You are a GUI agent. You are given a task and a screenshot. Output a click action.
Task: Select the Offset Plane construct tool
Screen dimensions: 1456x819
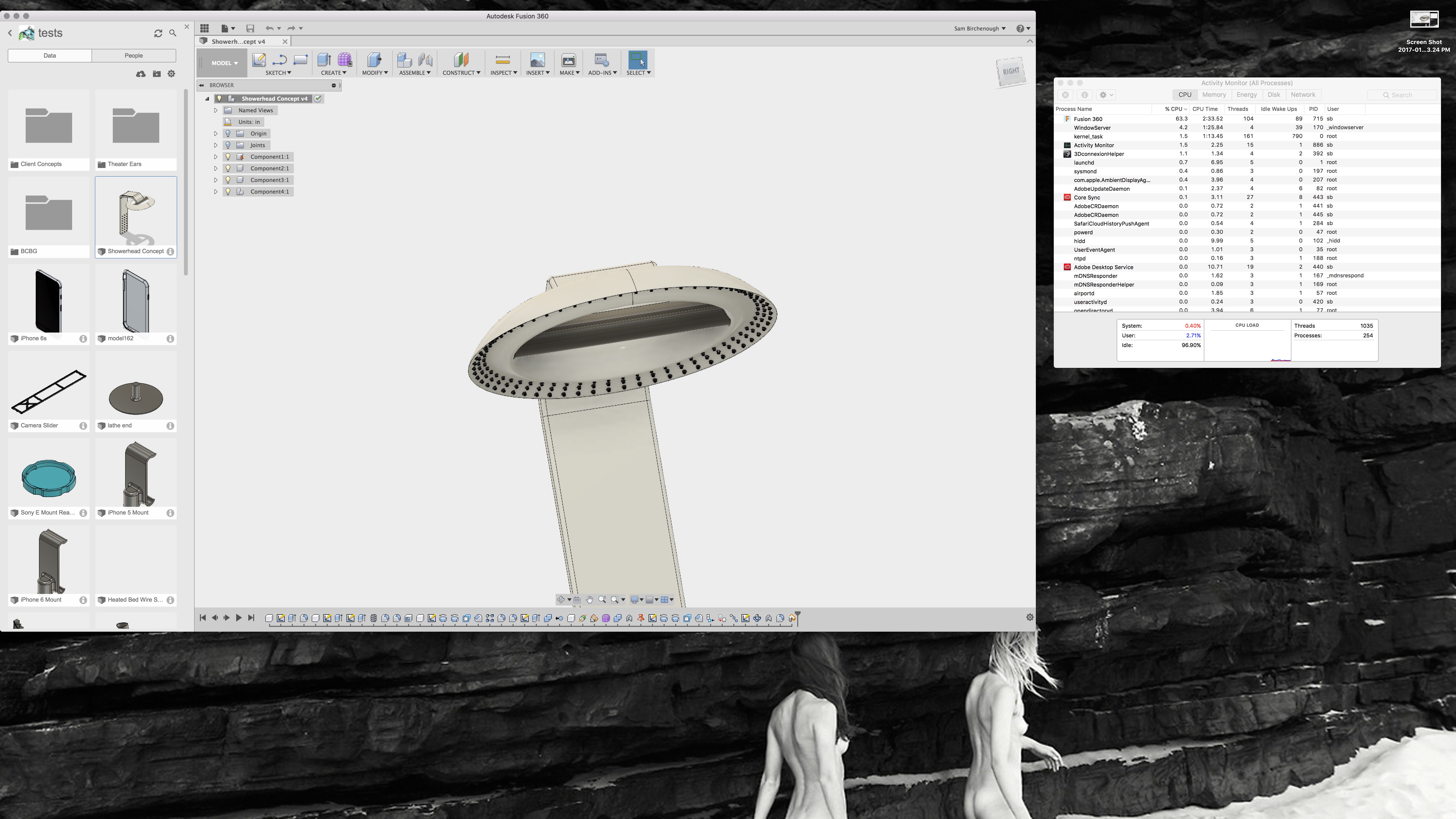tap(461, 60)
